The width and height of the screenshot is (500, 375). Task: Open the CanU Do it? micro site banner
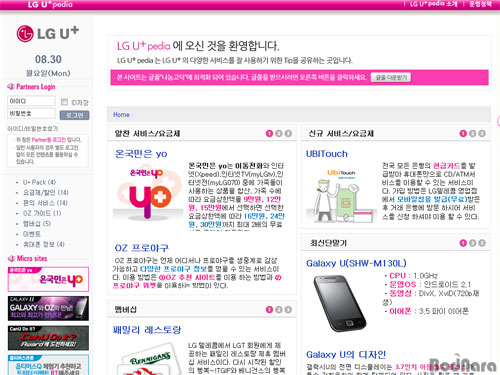coord(48,338)
